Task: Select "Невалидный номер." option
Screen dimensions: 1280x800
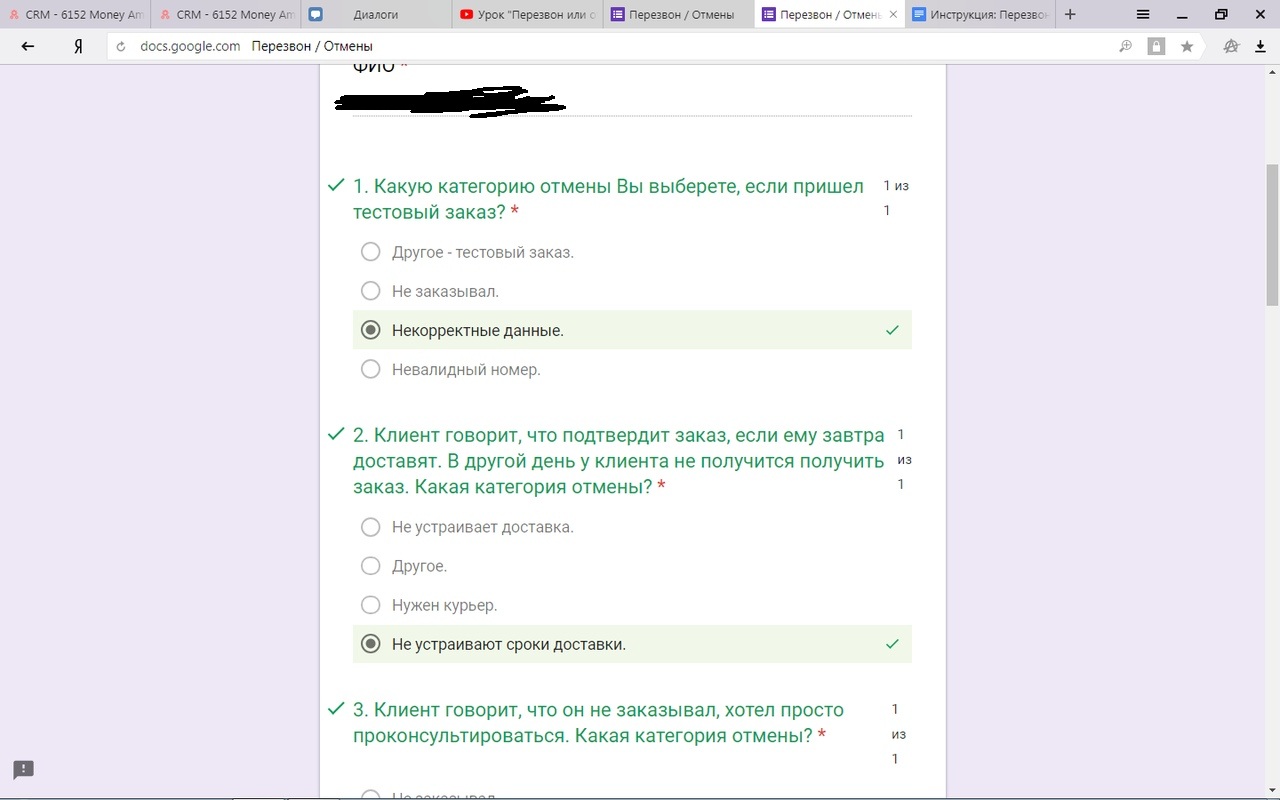Action: [x=371, y=369]
